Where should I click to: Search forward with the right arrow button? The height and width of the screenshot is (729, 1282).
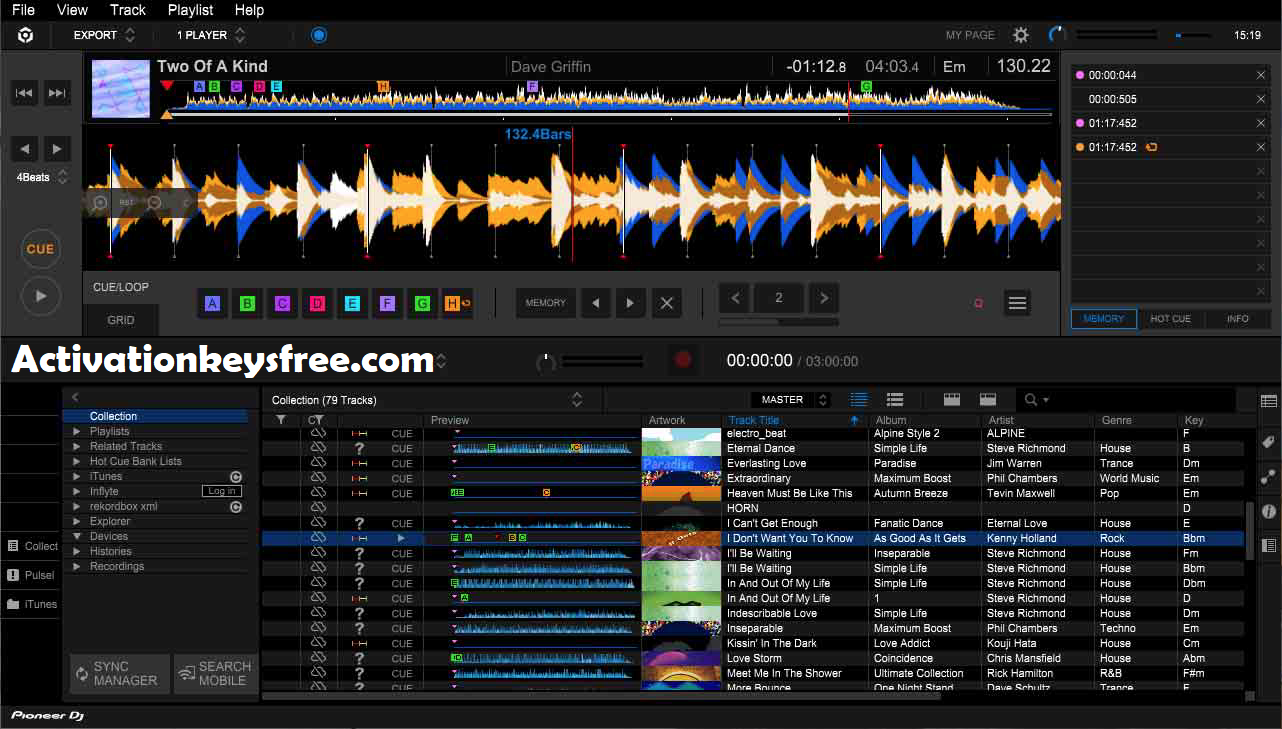[58, 149]
